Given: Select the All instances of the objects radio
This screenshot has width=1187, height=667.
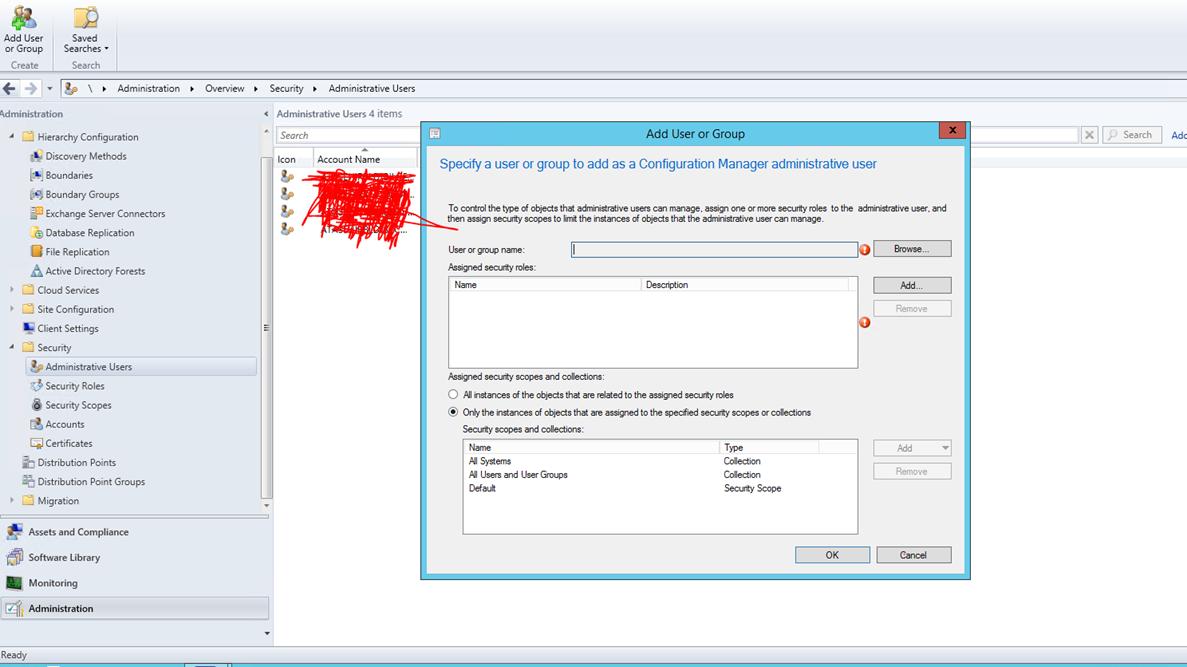Looking at the screenshot, I should click(453, 394).
